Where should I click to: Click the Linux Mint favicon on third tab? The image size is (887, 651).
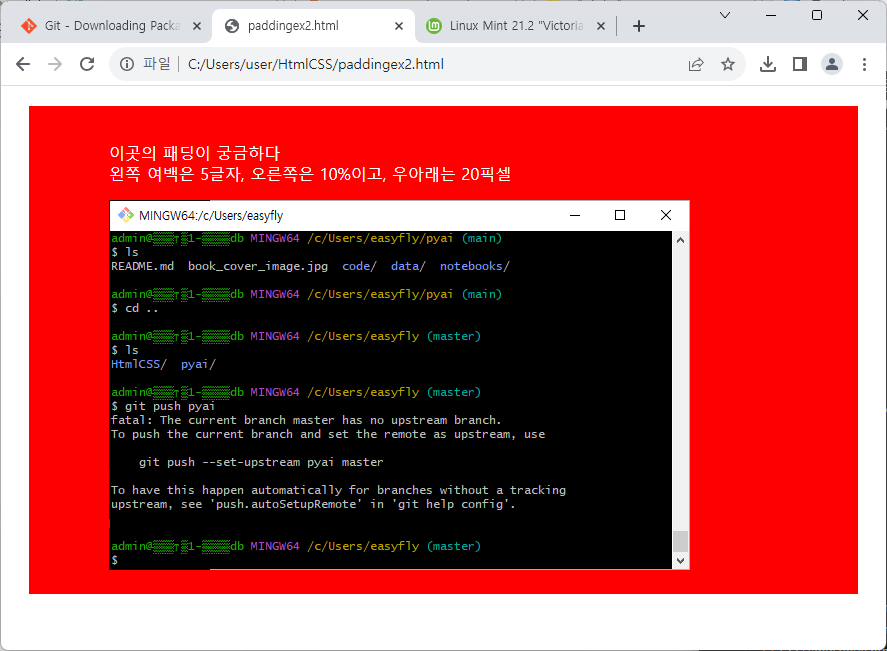pos(434,26)
